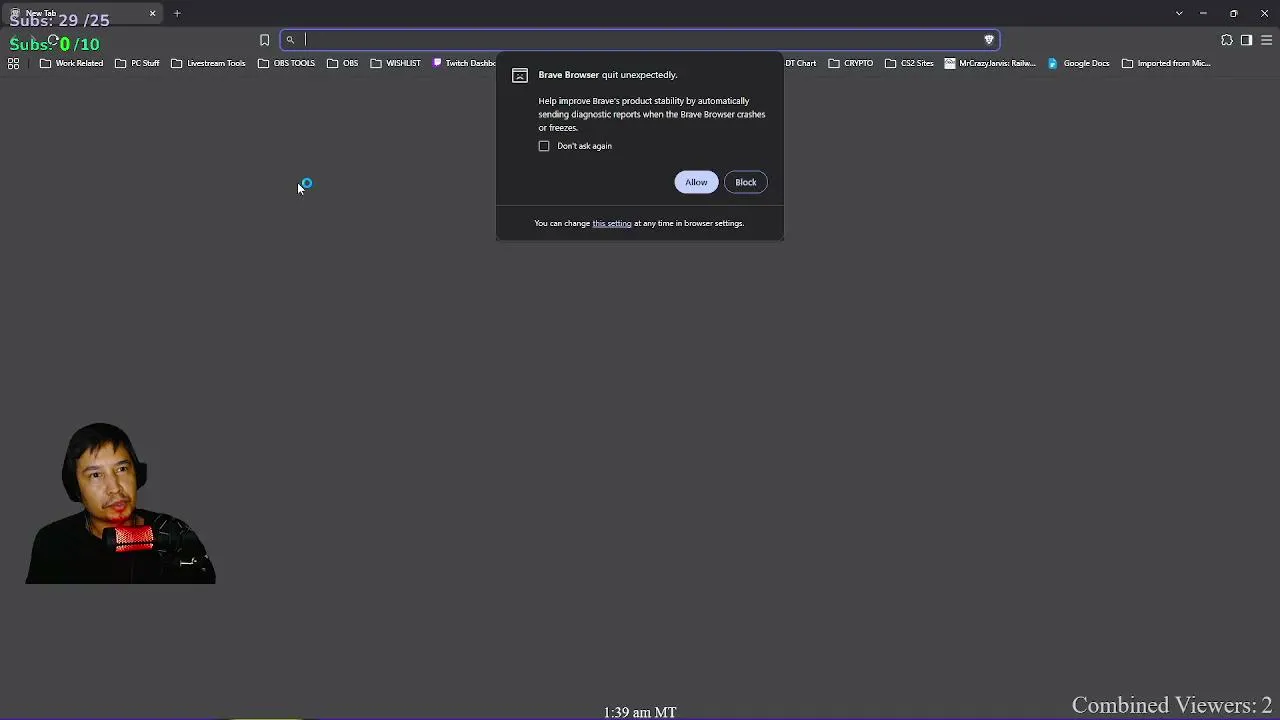The height and width of the screenshot is (720, 1280).
Task: Open the CRYPTO bookmarks folder
Action: coord(851,63)
